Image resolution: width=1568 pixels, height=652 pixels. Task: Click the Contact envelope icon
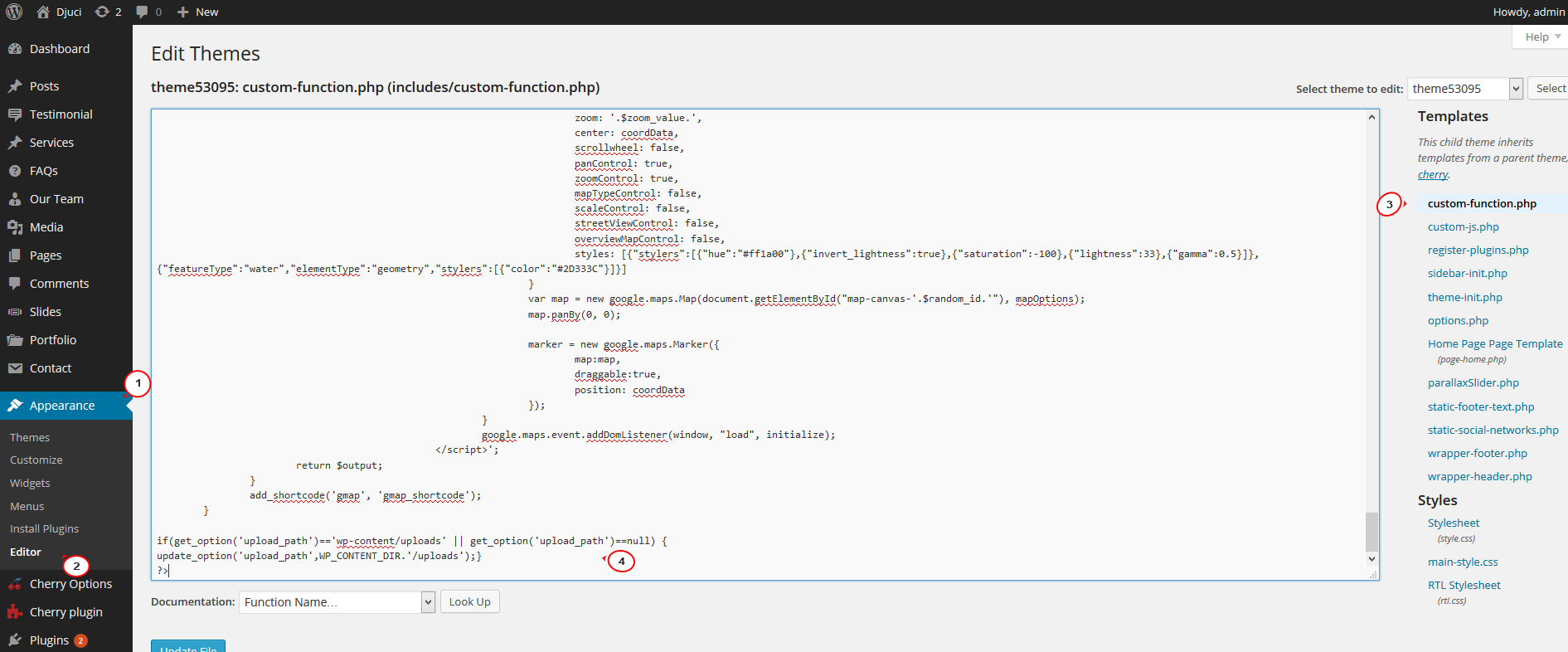pos(15,368)
